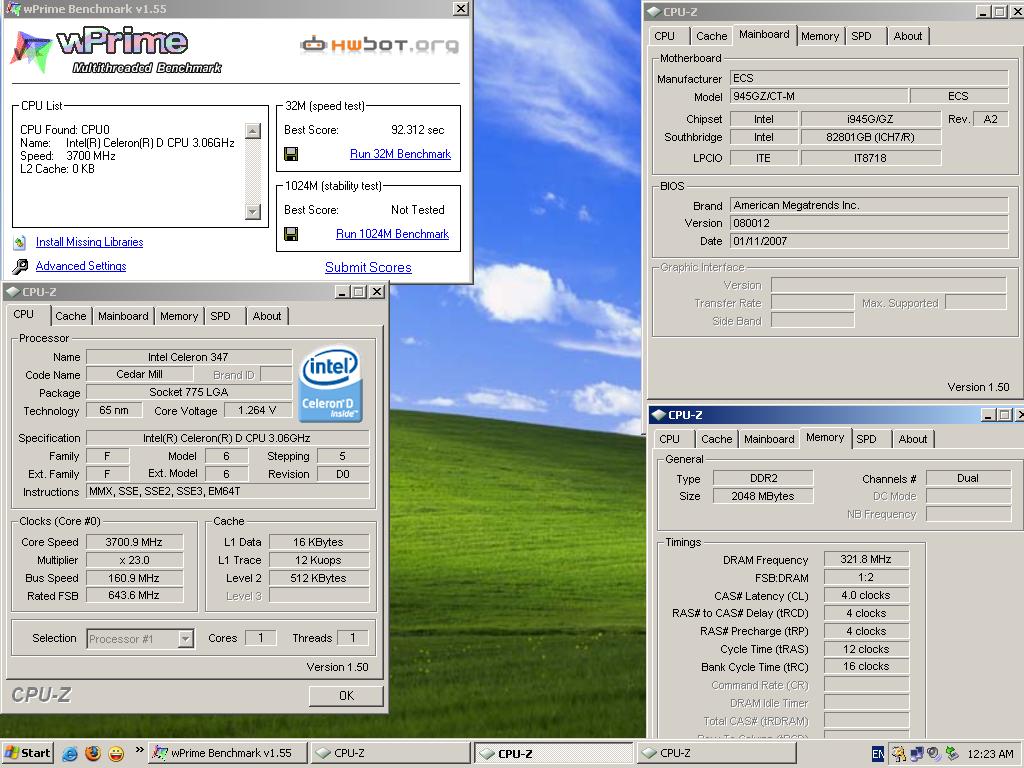Viewport: 1024px width, 768px height.
Task: Click the first system tray icon
Action: (899, 754)
